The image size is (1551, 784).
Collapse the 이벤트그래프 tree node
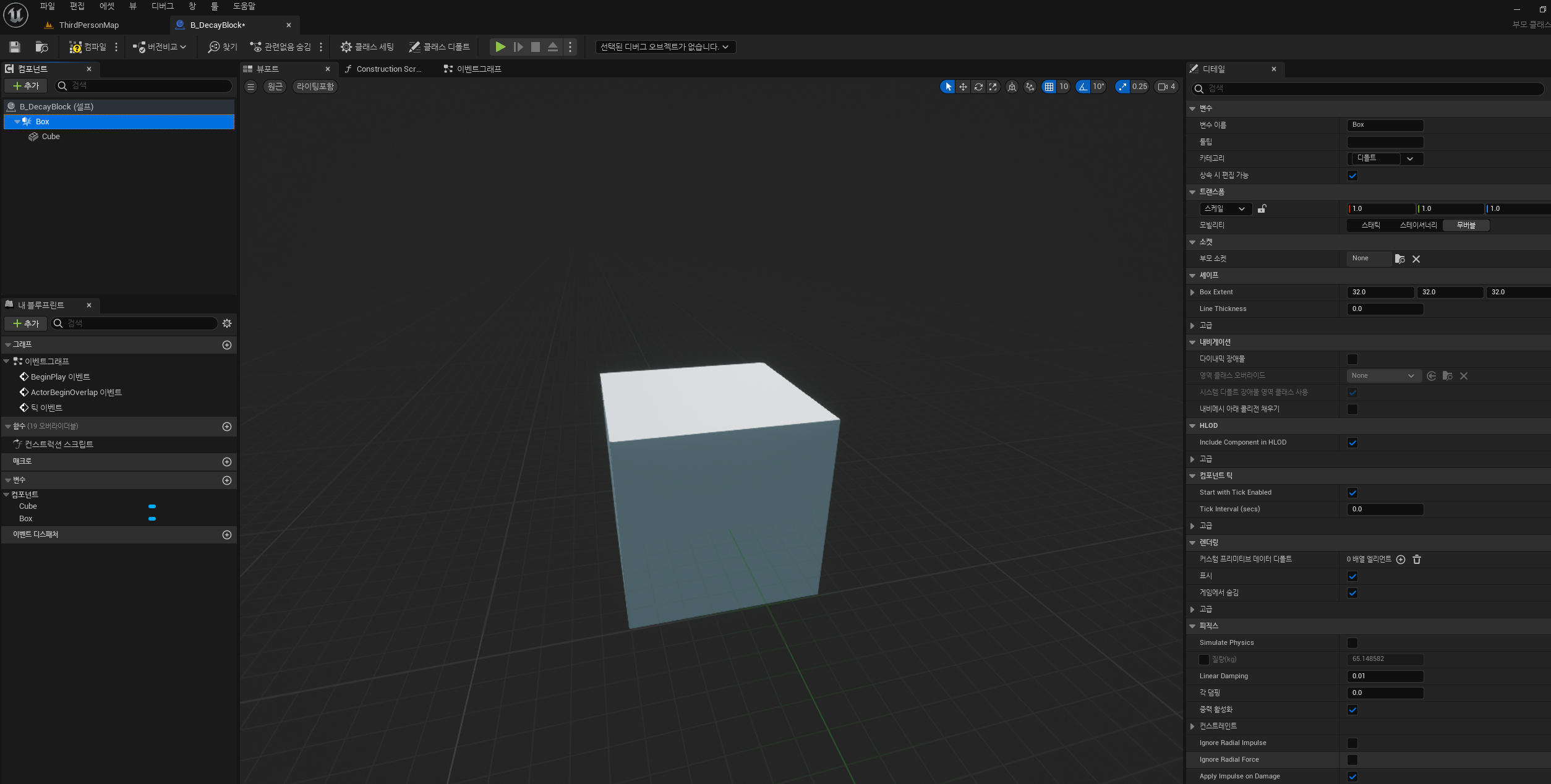6,361
